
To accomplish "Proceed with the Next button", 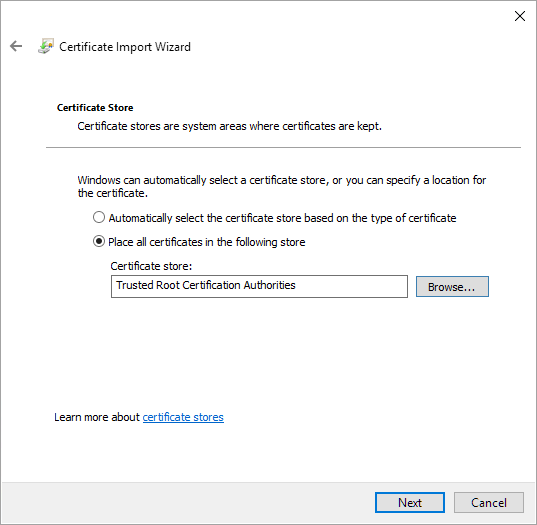I will [x=410, y=503].
